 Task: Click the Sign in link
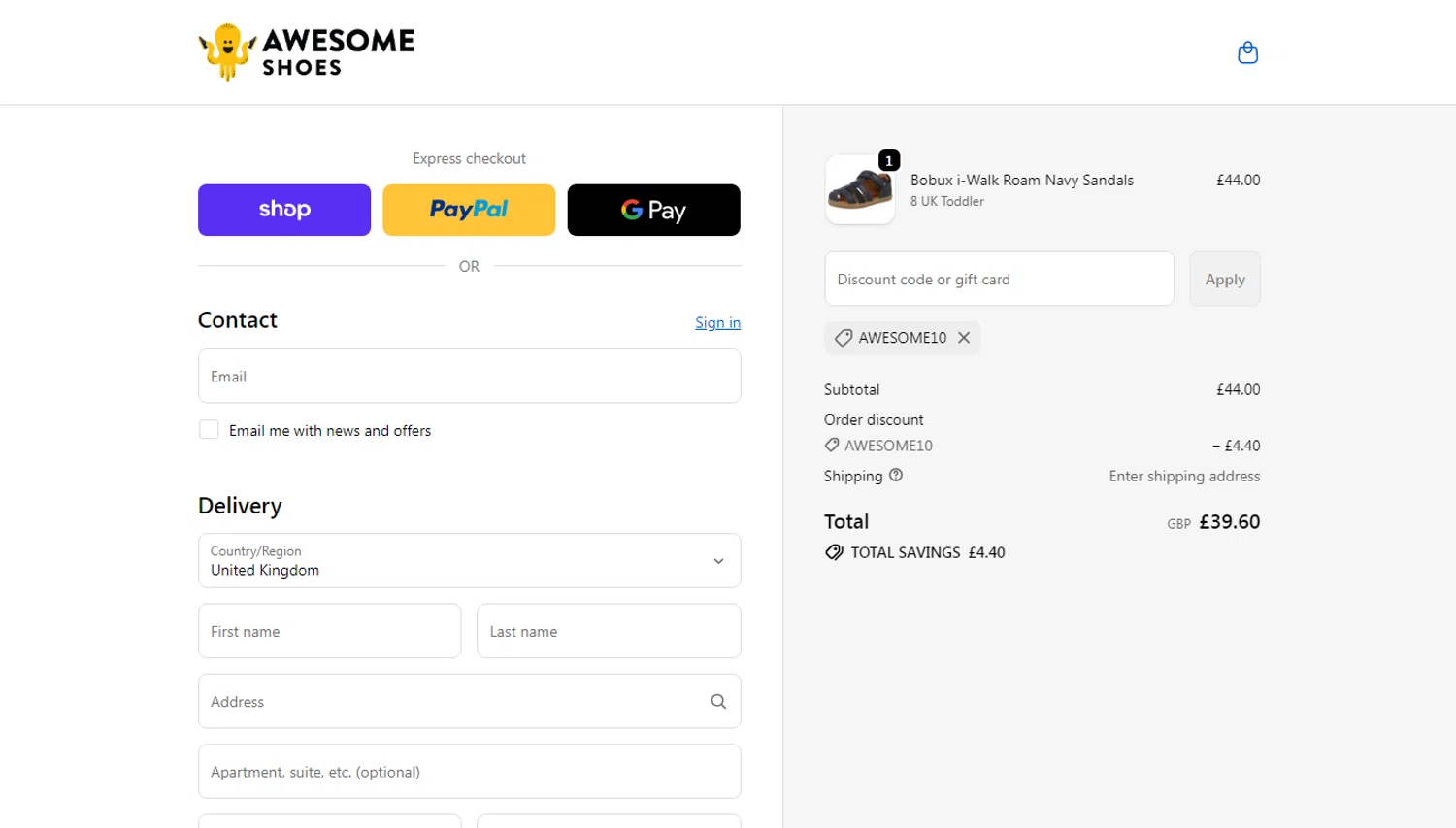tap(717, 323)
